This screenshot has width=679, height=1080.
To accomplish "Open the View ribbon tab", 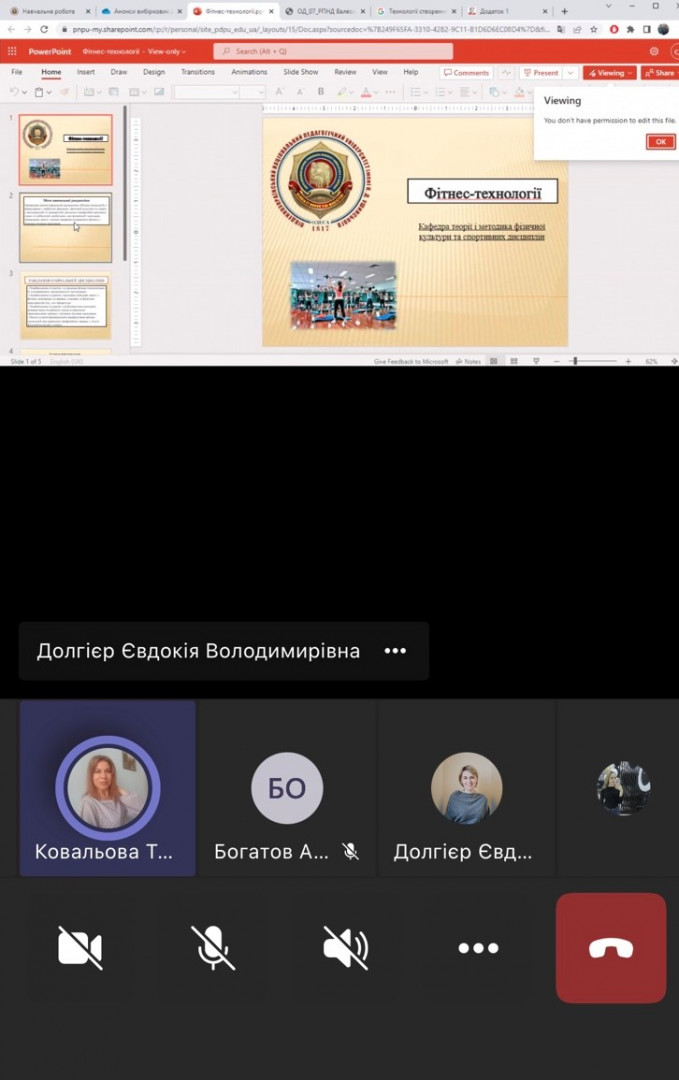I will pos(379,72).
